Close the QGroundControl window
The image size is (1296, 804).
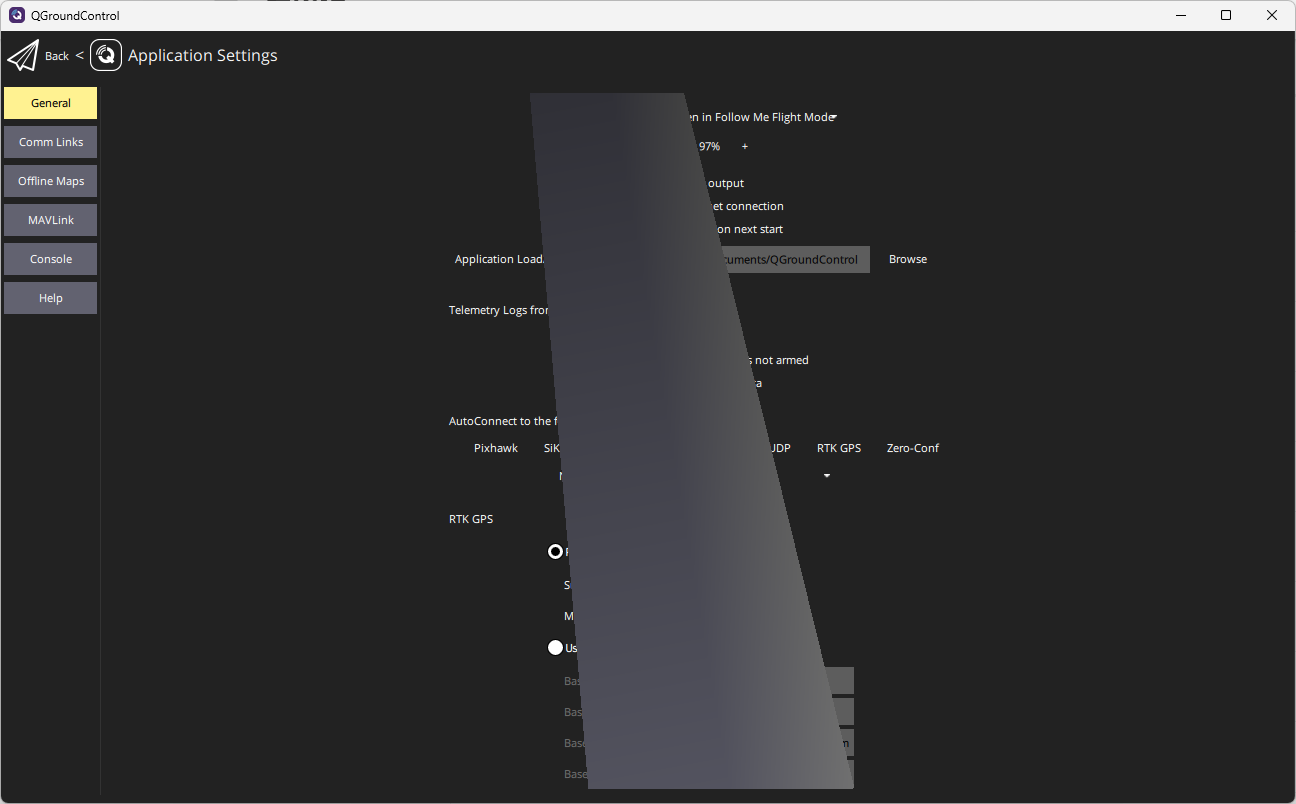[1272, 15]
